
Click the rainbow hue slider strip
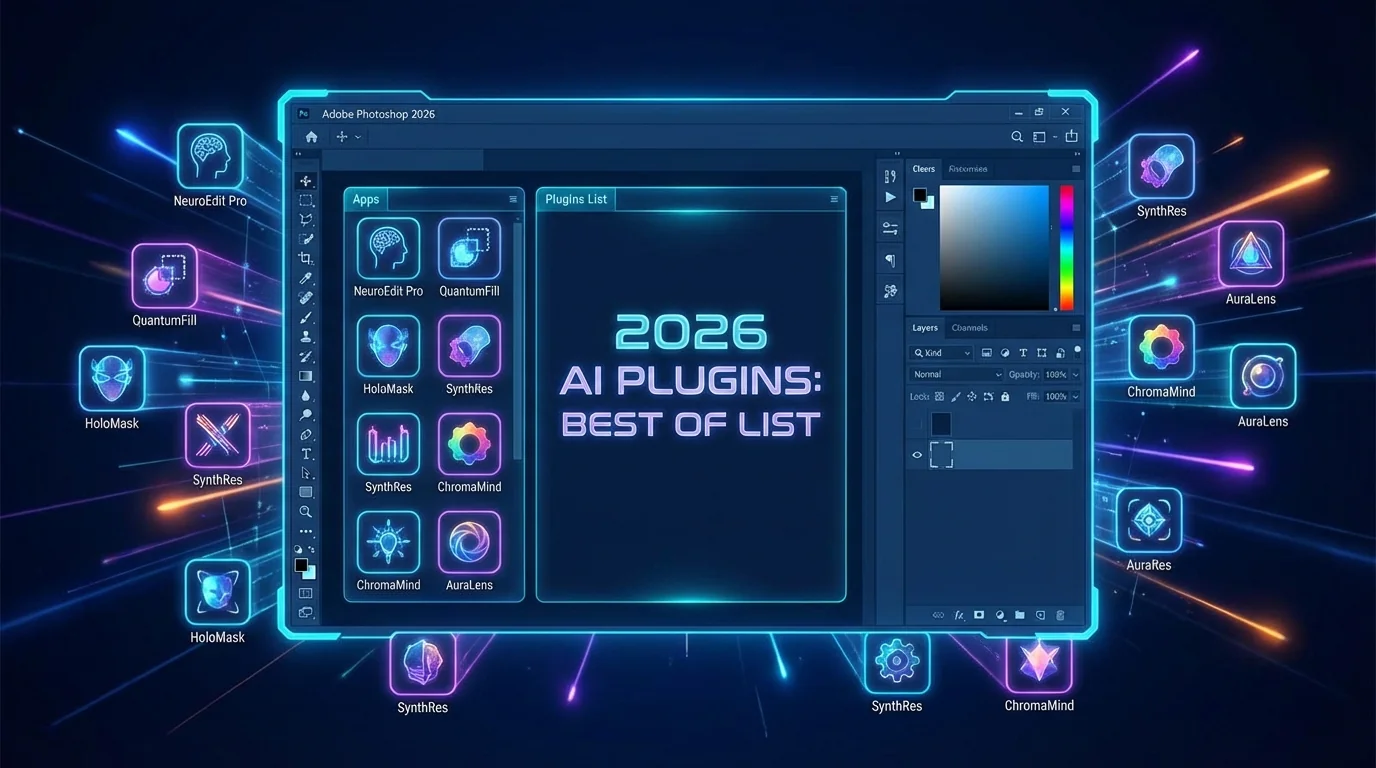[1066, 247]
